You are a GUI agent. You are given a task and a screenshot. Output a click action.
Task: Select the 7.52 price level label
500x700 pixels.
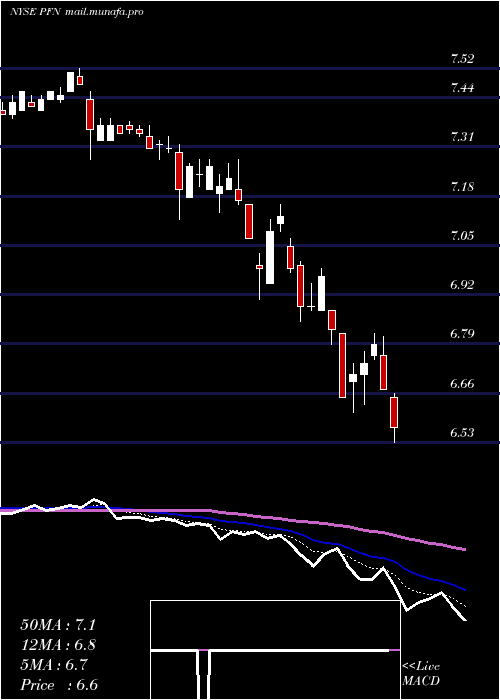point(462,58)
